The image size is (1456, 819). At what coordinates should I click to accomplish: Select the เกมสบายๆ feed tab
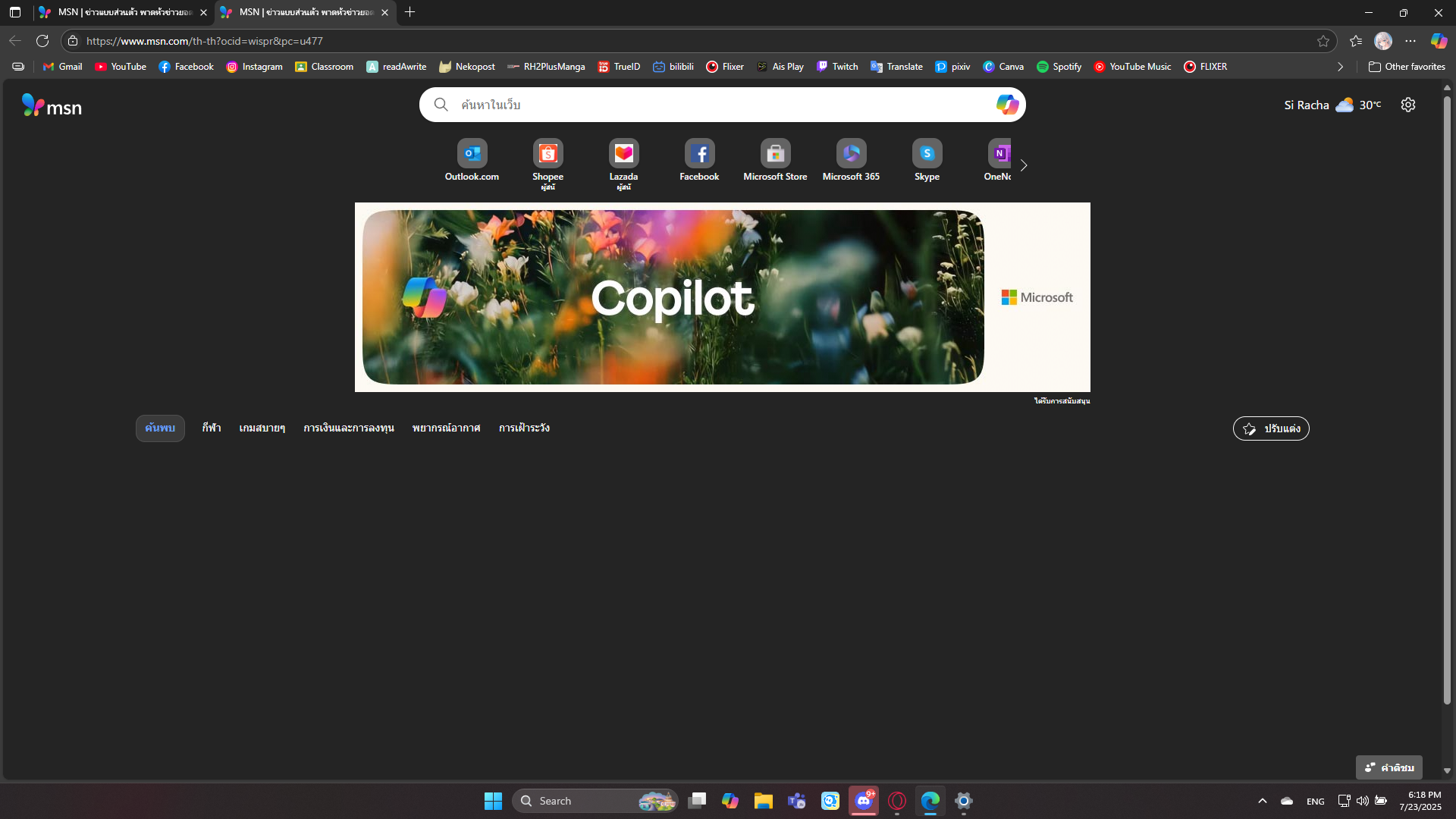pyautogui.click(x=262, y=428)
